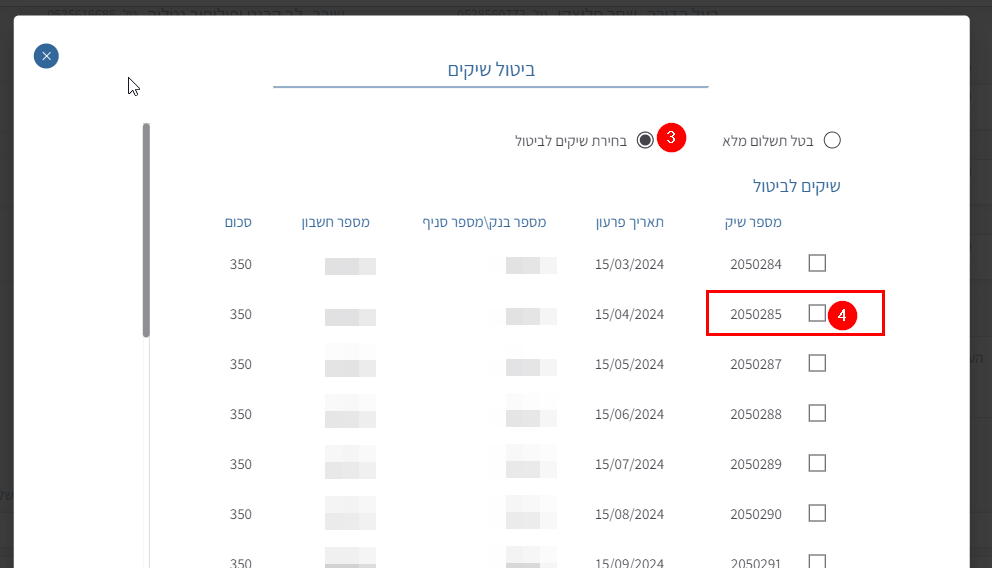Image resolution: width=992 pixels, height=568 pixels.
Task: Enable the checkbox next to check 2050288
Action: pyautogui.click(x=817, y=413)
